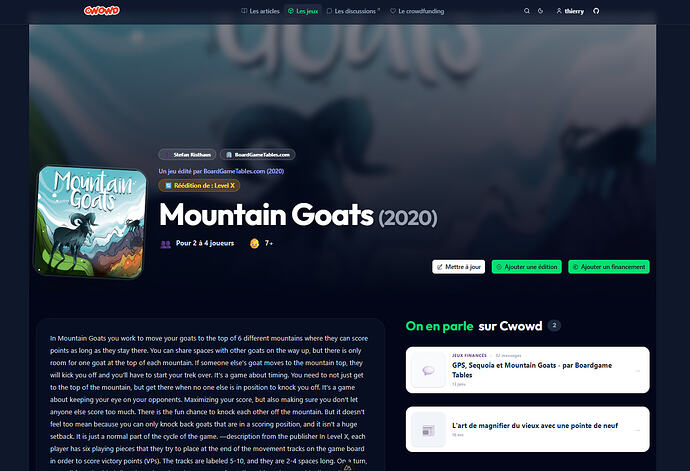Open Réédition de : Level X badge
The image size is (690, 471).
click(199, 185)
